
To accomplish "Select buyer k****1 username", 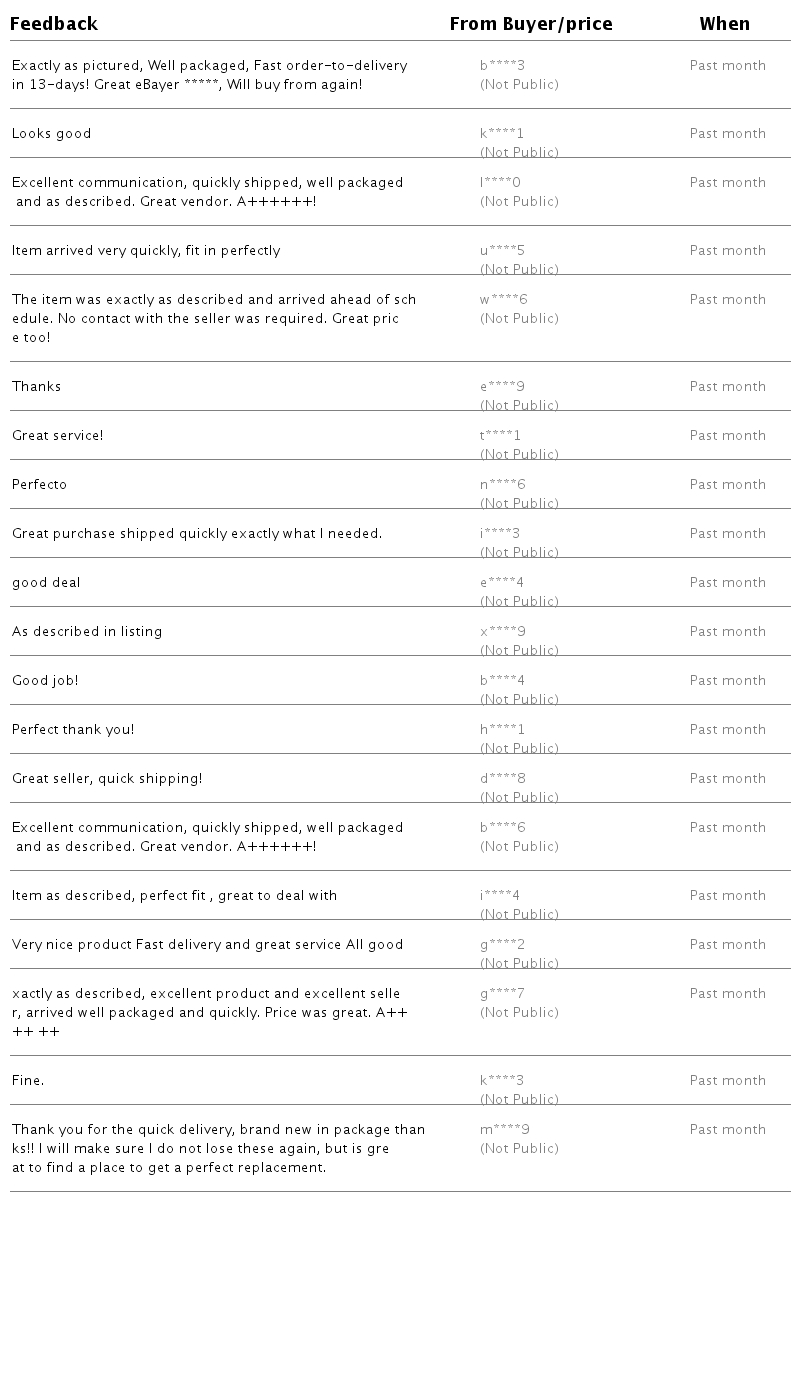I will click(502, 134).
